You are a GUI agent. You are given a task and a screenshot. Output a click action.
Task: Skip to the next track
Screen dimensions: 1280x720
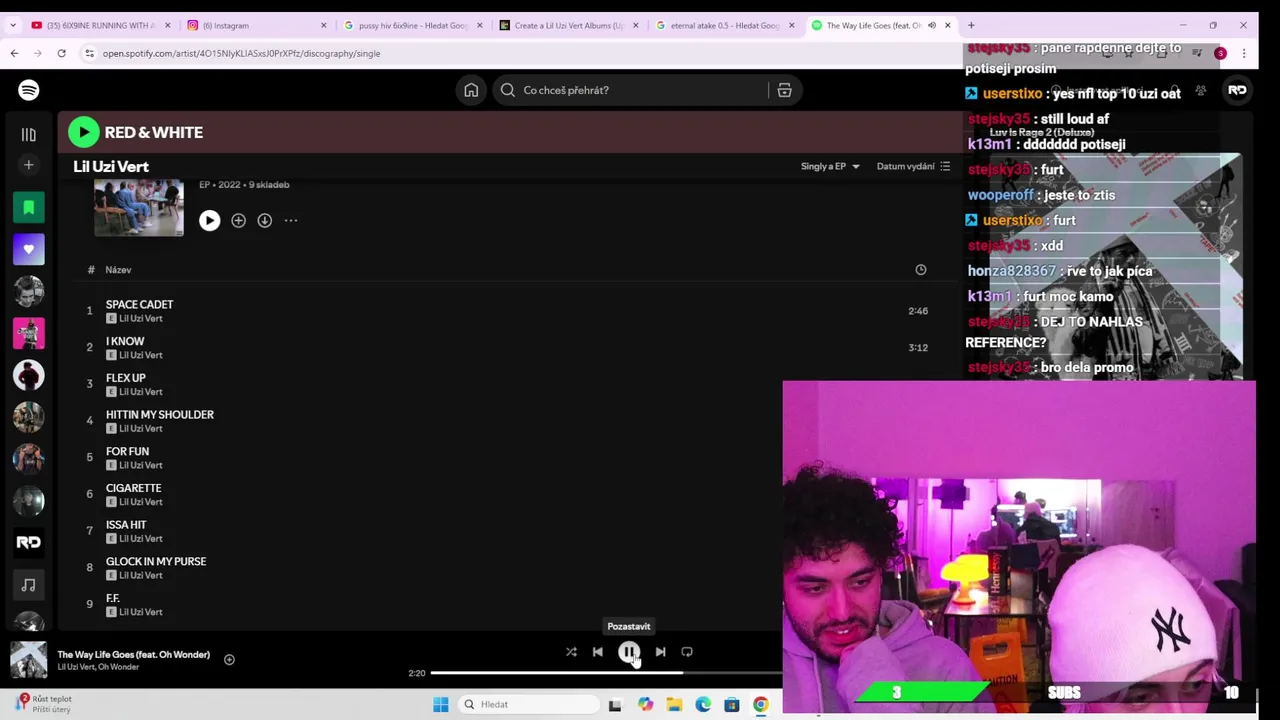[x=660, y=652]
